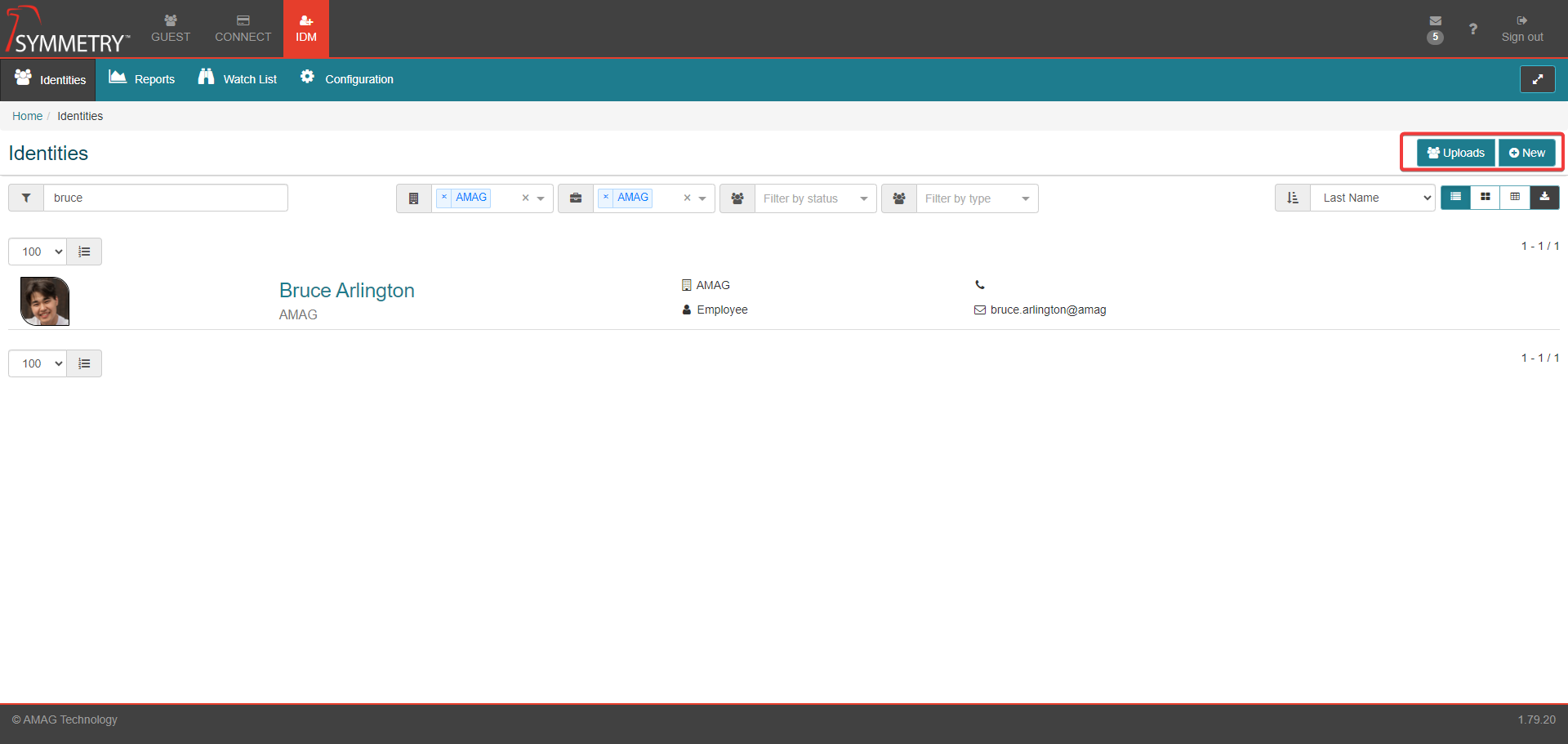Image resolution: width=1568 pixels, height=744 pixels.
Task: Open the Reports menu
Action: (x=142, y=79)
